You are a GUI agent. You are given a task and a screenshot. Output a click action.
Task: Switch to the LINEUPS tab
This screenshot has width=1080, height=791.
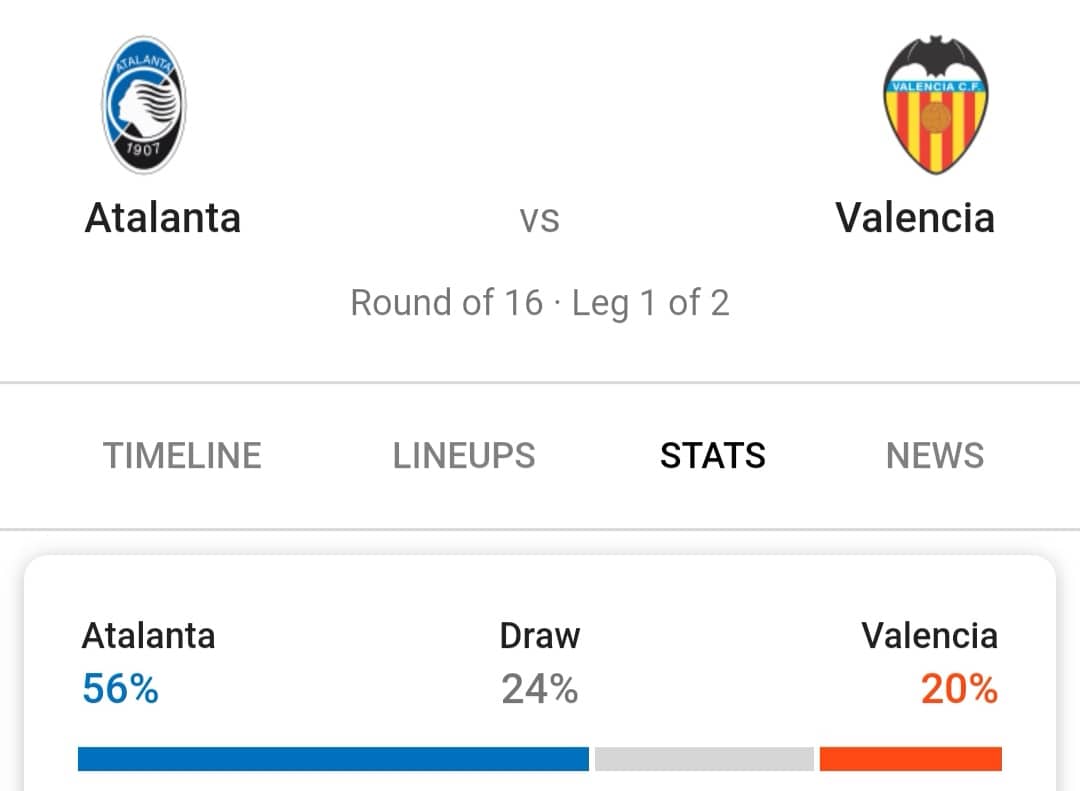tap(464, 455)
